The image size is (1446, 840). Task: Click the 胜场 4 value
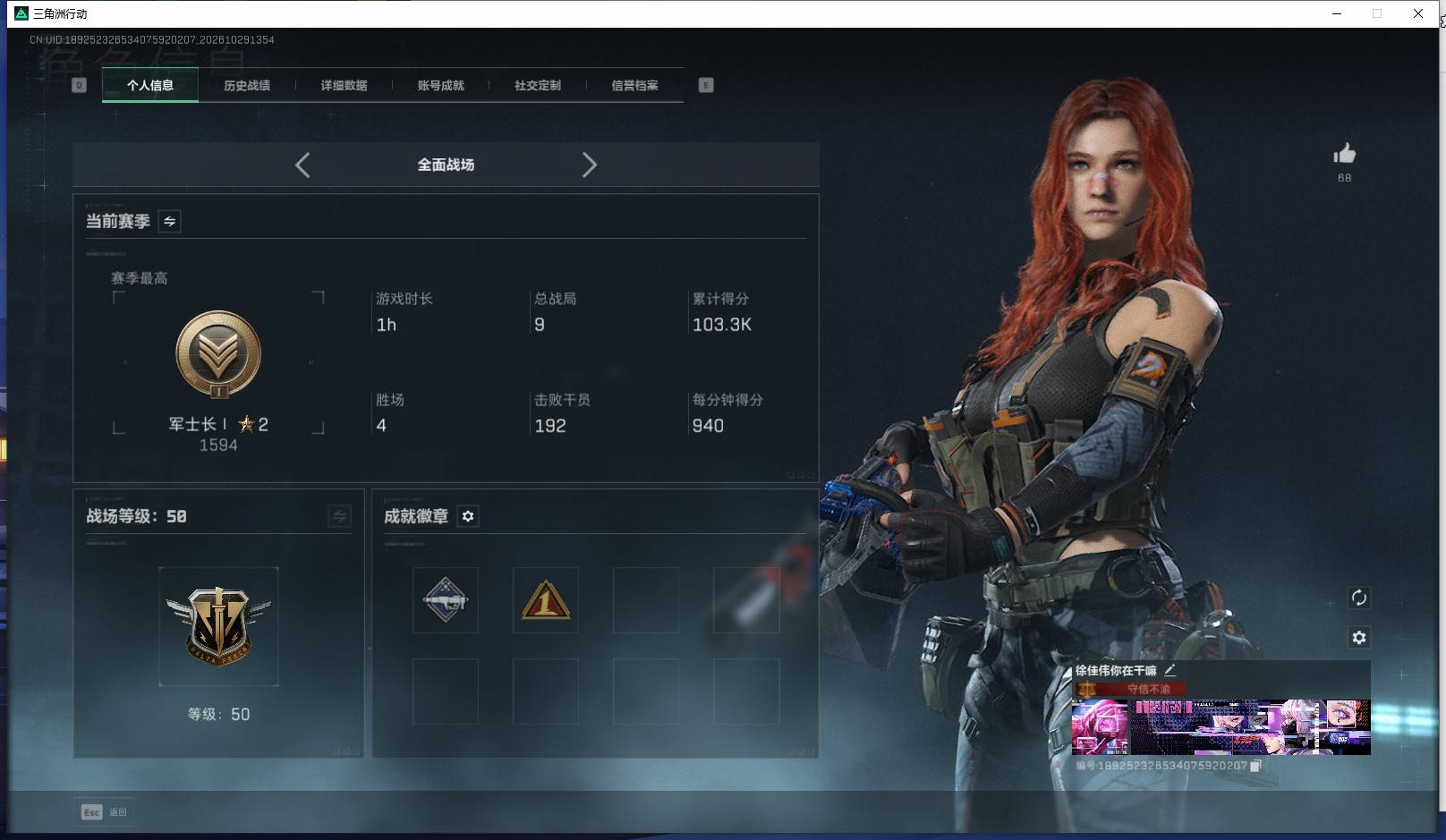[381, 426]
